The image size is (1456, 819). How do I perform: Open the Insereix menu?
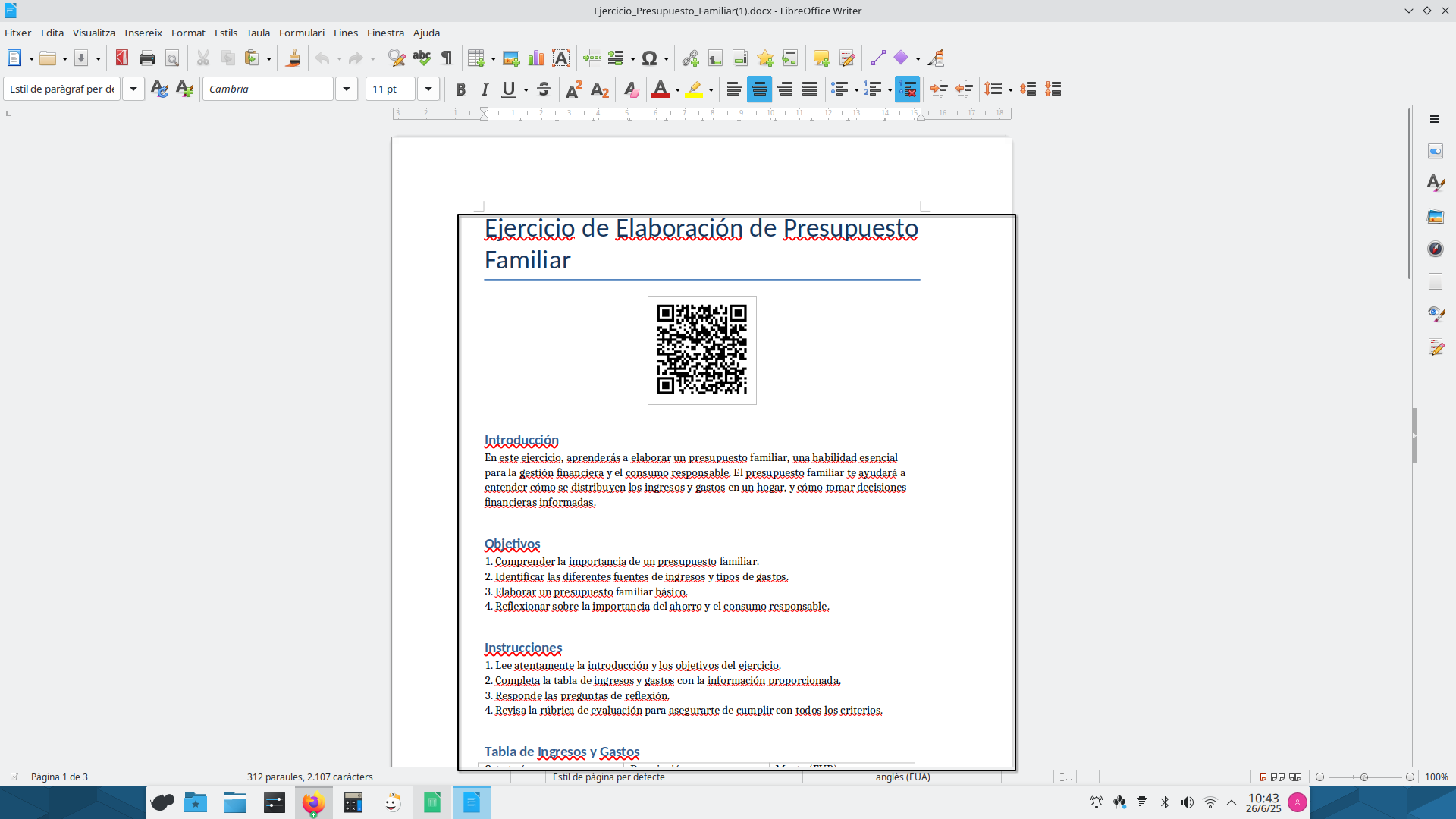(143, 33)
